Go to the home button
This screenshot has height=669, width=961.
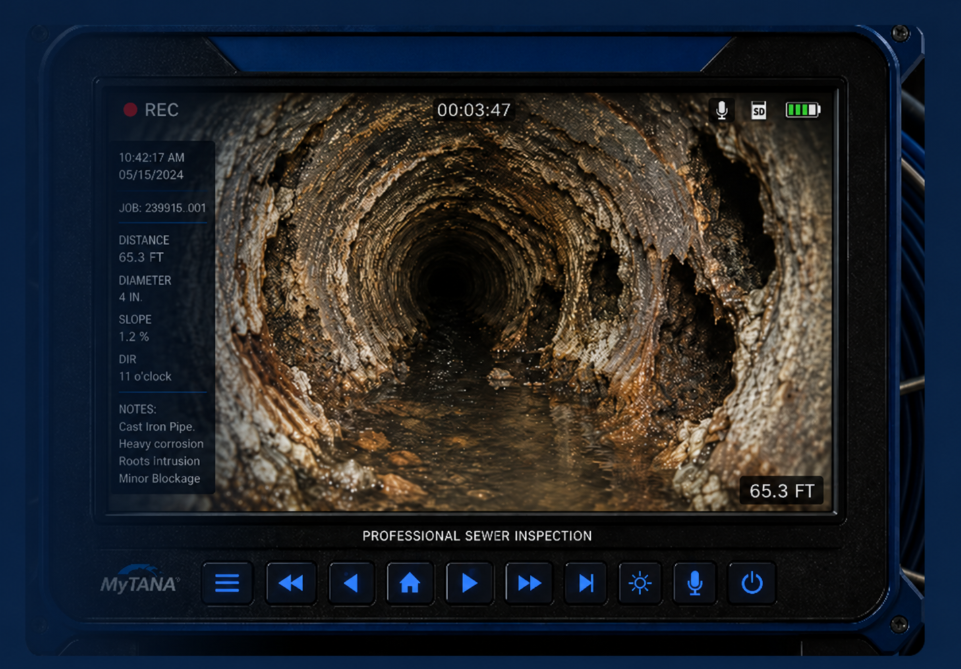(410, 583)
